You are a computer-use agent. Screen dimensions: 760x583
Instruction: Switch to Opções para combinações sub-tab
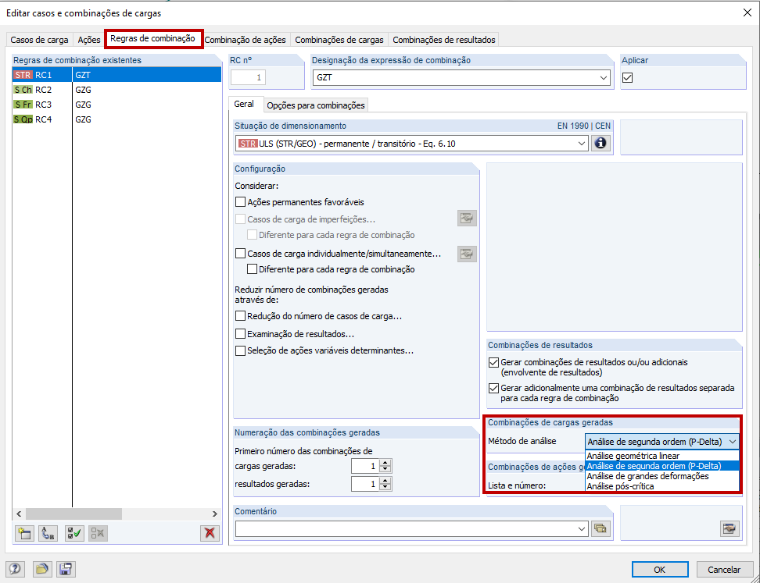316,105
